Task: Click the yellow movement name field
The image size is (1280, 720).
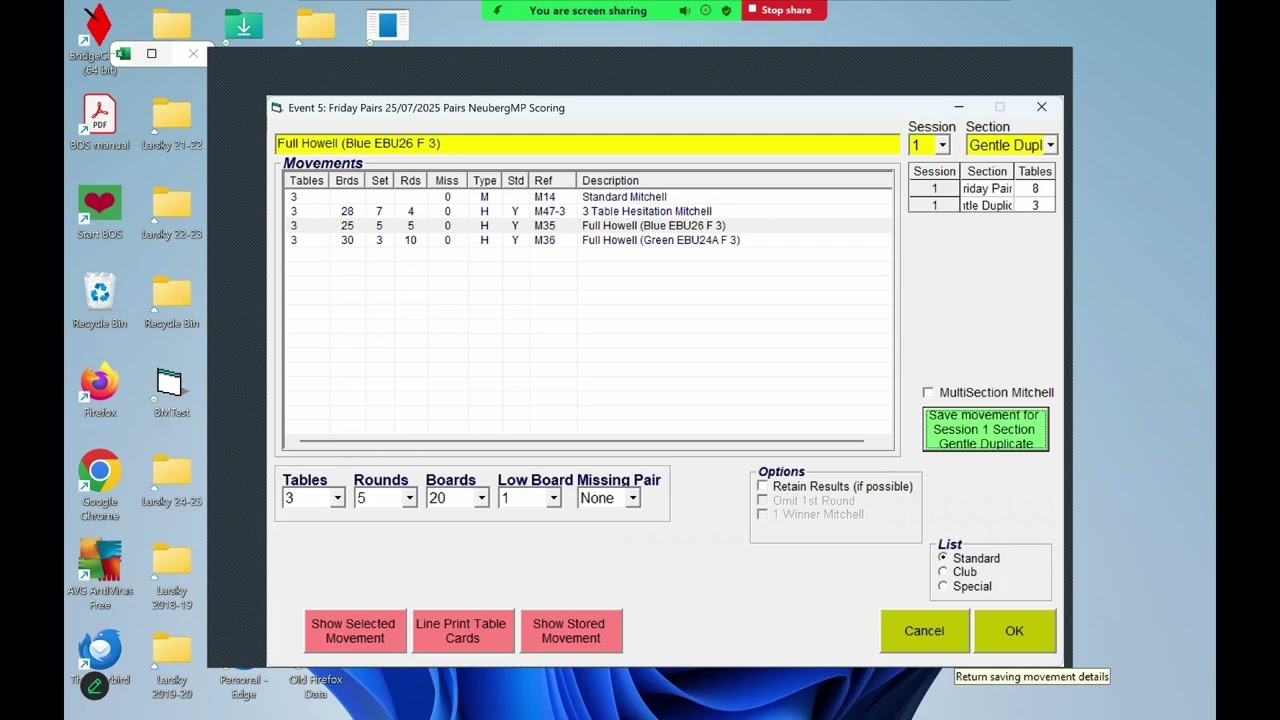Action: pyautogui.click(x=587, y=144)
